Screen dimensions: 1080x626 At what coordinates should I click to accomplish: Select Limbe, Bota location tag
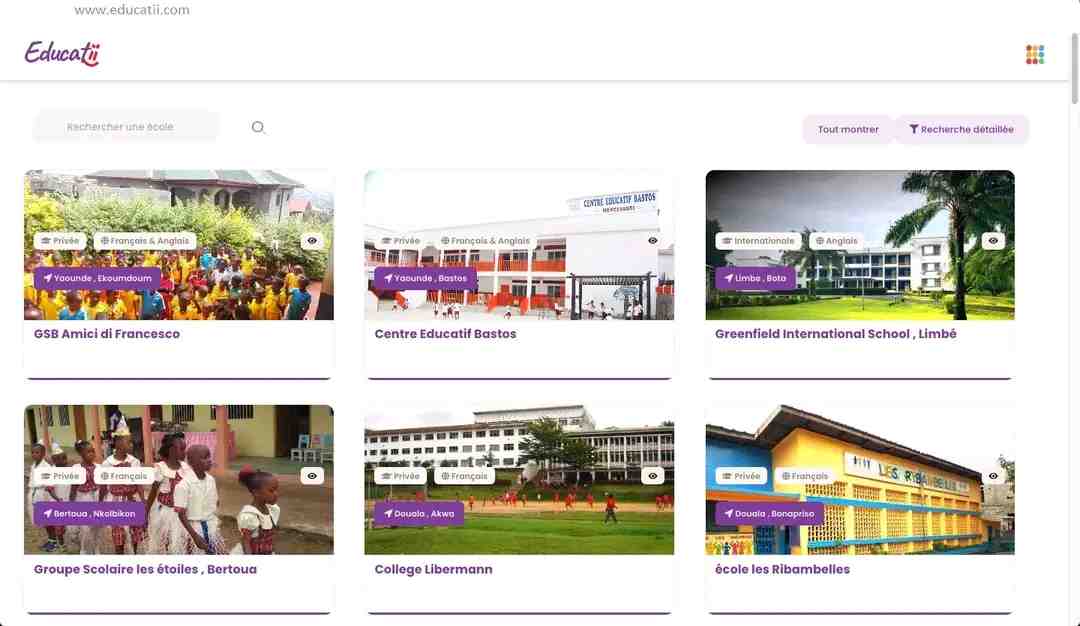click(755, 278)
